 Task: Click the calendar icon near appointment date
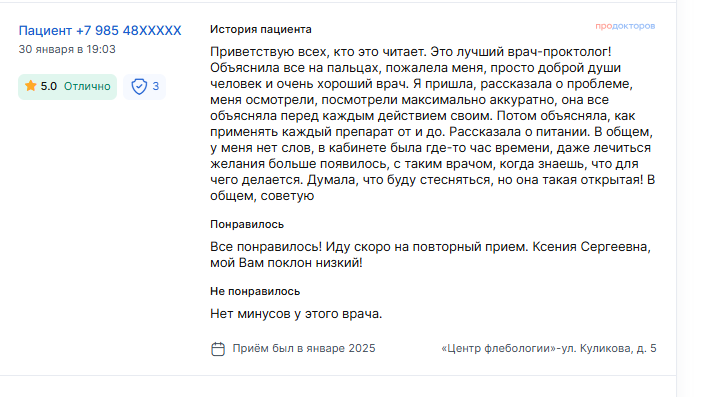click(x=218, y=349)
